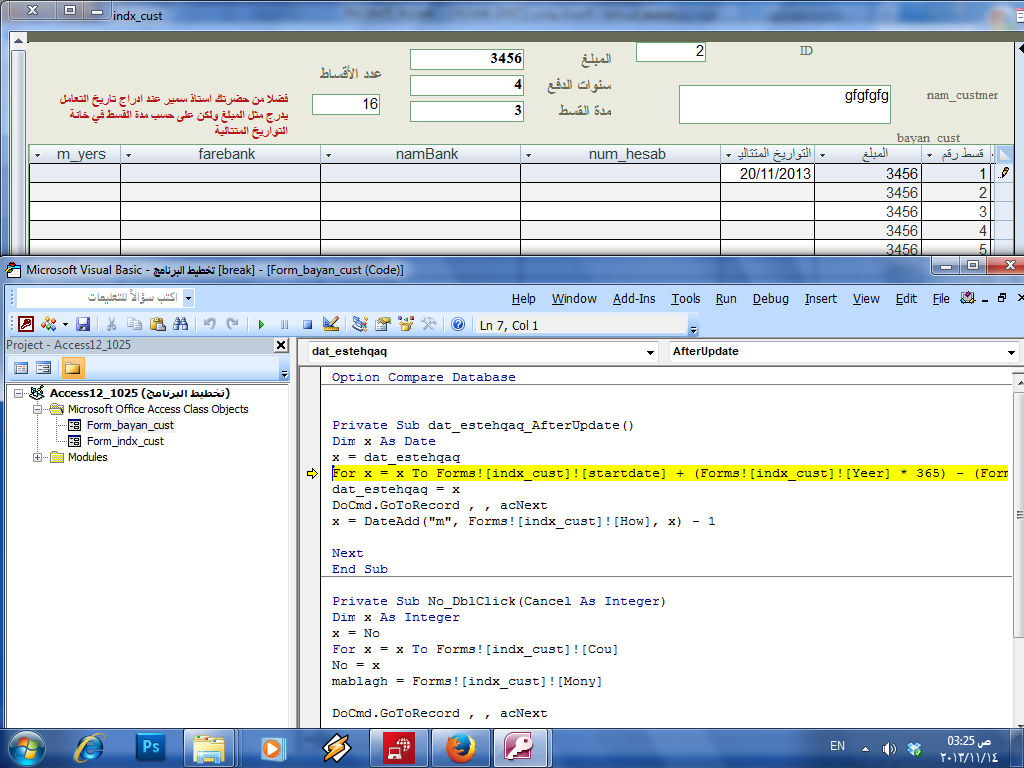Screen dimensions: 1024x768
Task: Launch Internet Explorer from taskbar
Action: (89, 748)
